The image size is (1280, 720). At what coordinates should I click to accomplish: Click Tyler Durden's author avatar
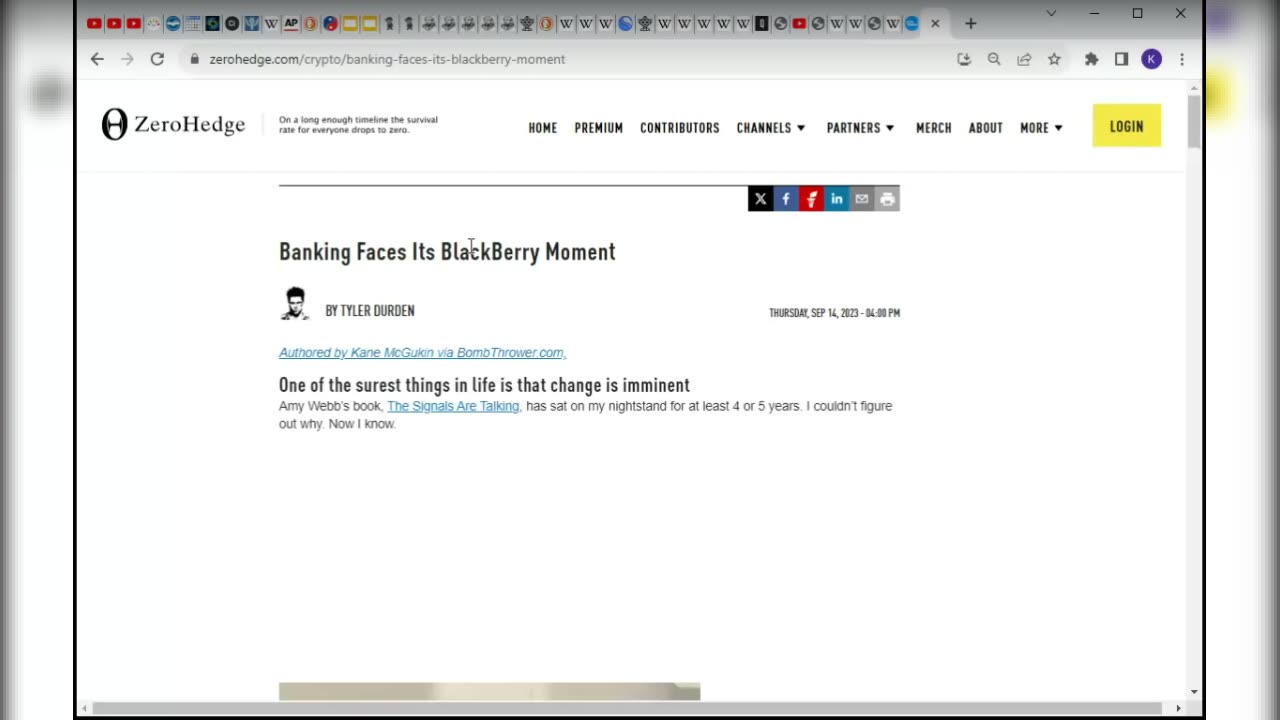(x=295, y=304)
